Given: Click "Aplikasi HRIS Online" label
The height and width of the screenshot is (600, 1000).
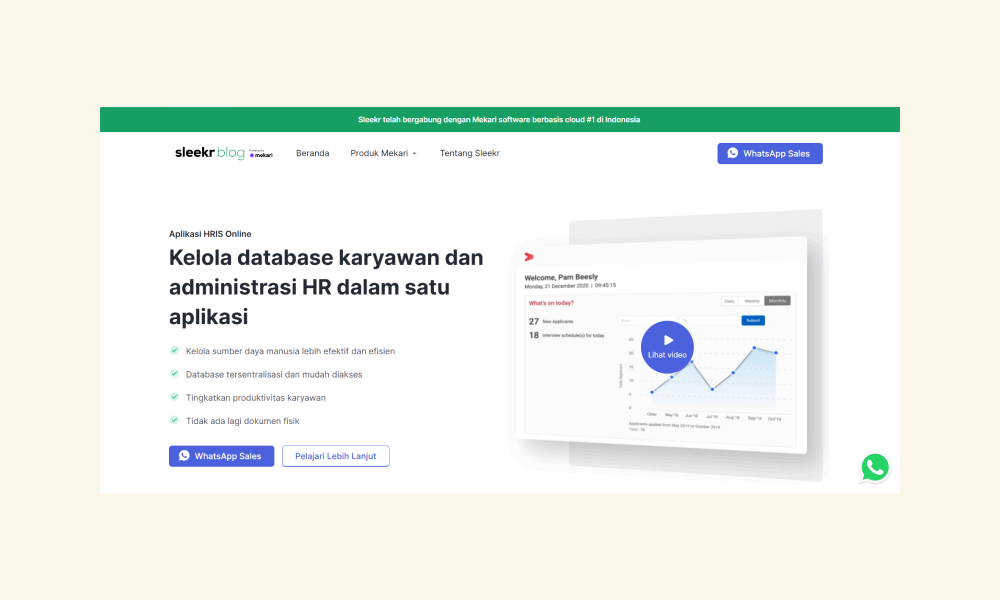Looking at the screenshot, I should click(210, 234).
